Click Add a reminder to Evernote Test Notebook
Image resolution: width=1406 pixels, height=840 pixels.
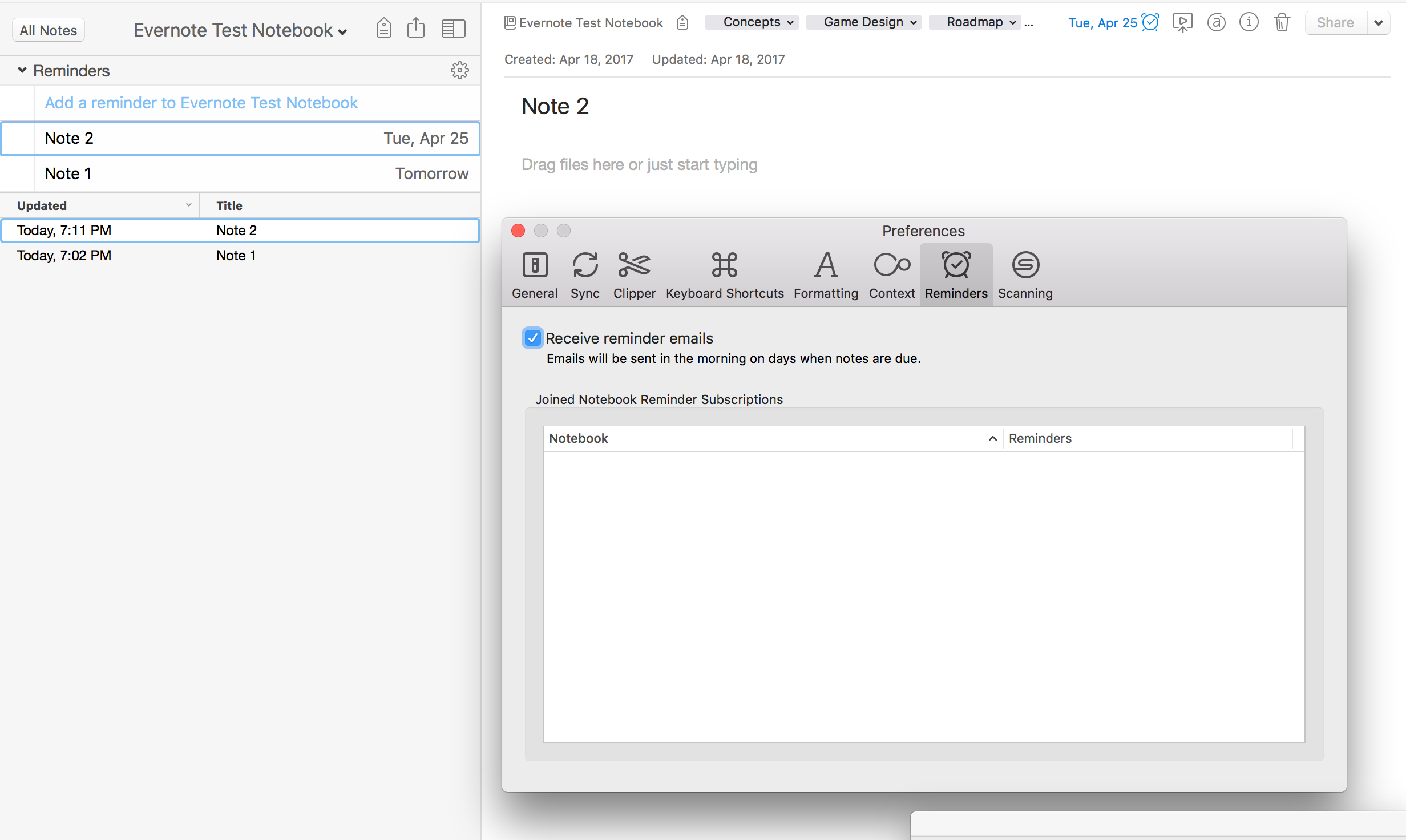point(201,103)
